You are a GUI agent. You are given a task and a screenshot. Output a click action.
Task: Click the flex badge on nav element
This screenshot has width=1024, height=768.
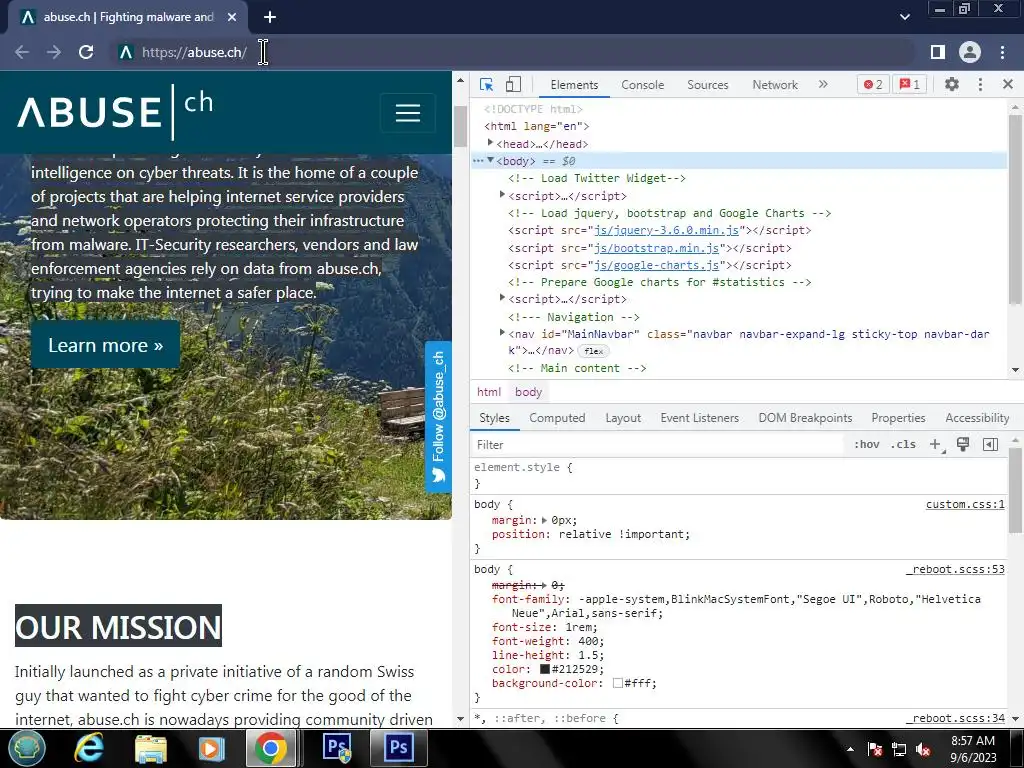pos(593,351)
